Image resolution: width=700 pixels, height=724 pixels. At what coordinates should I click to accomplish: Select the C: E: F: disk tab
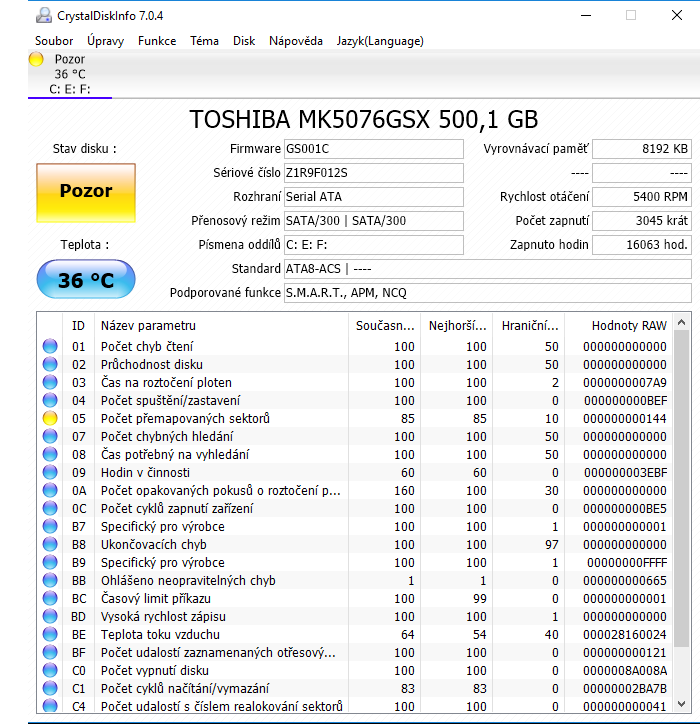pos(70,74)
